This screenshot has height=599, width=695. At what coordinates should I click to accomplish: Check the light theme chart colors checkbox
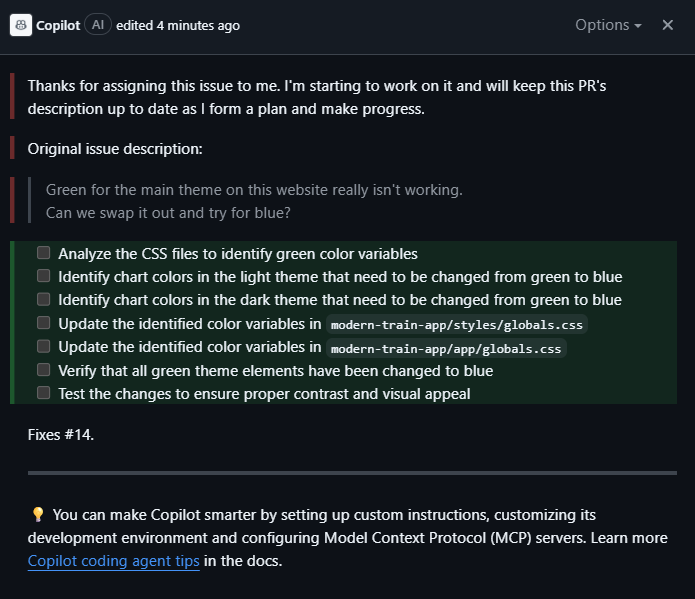(x=44, y=276)
